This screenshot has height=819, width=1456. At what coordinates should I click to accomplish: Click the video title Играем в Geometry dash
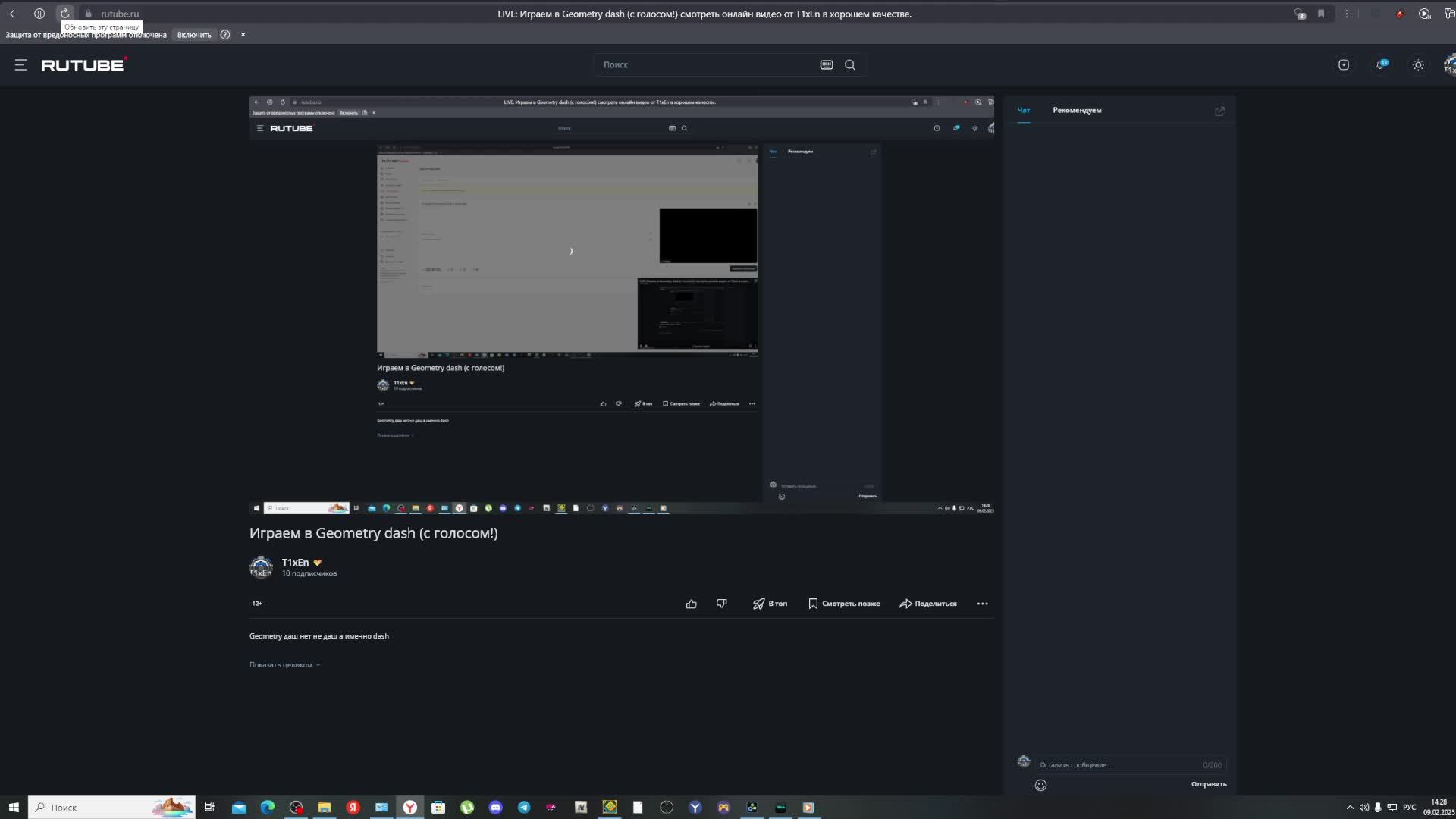374,533
